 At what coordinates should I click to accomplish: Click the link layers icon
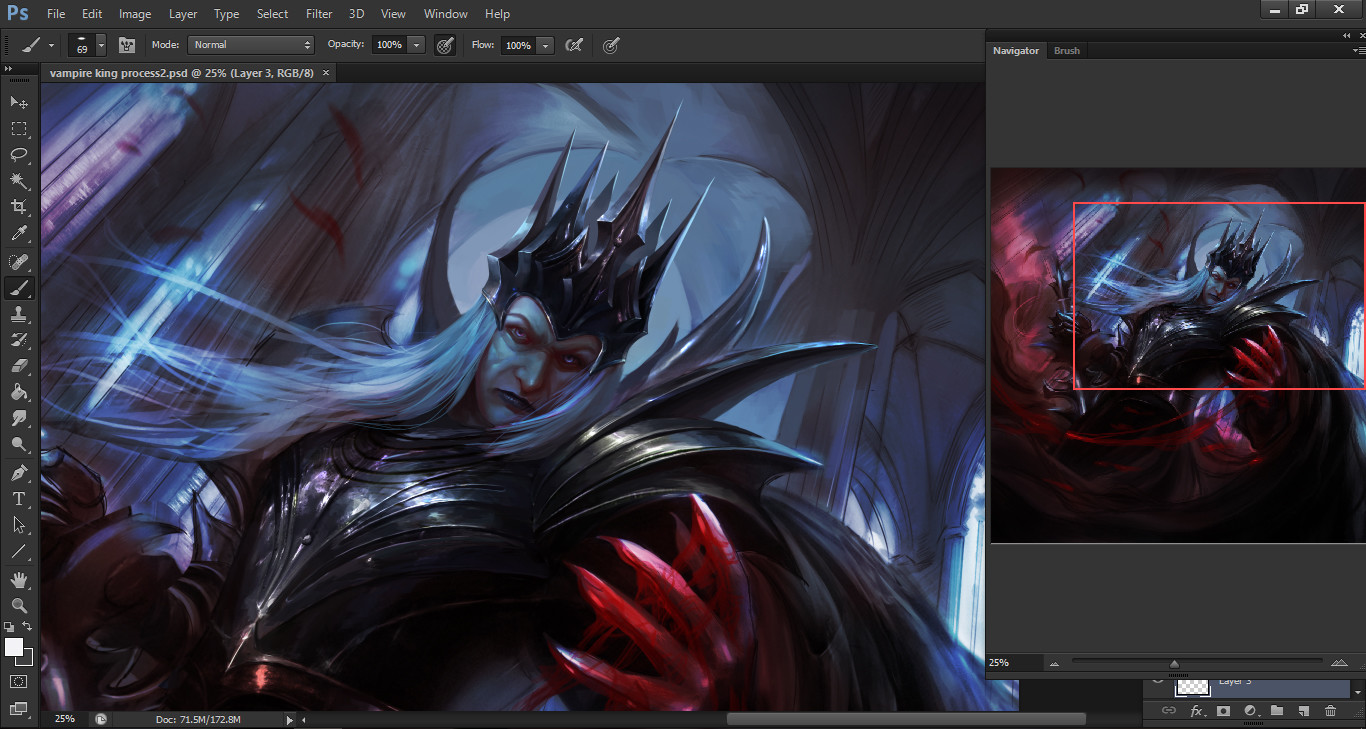(x=1168, y=711)
